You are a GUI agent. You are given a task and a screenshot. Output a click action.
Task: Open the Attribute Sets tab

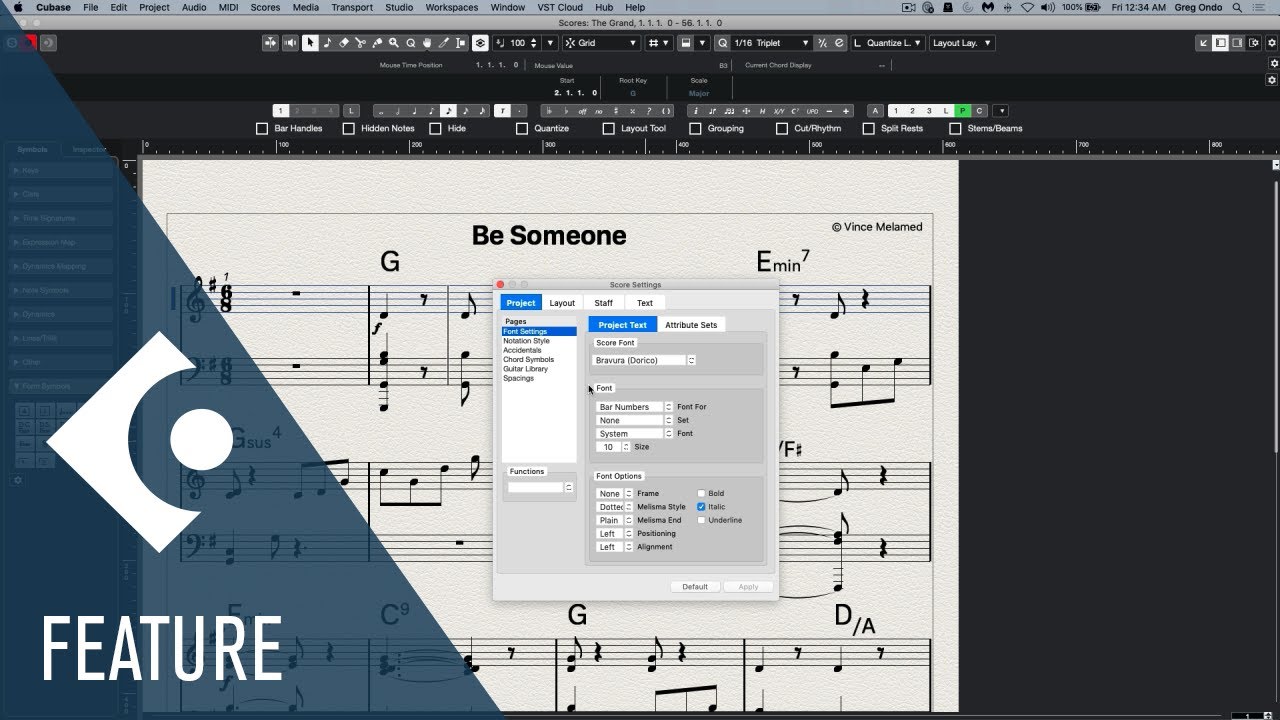pos(691,325)
